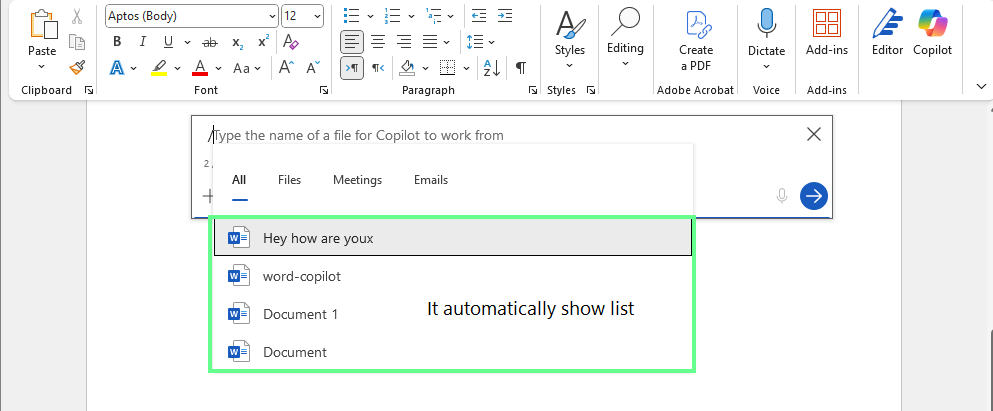
Task: Expand underline style dropdown arrow
Action: (x=187, y=42)
